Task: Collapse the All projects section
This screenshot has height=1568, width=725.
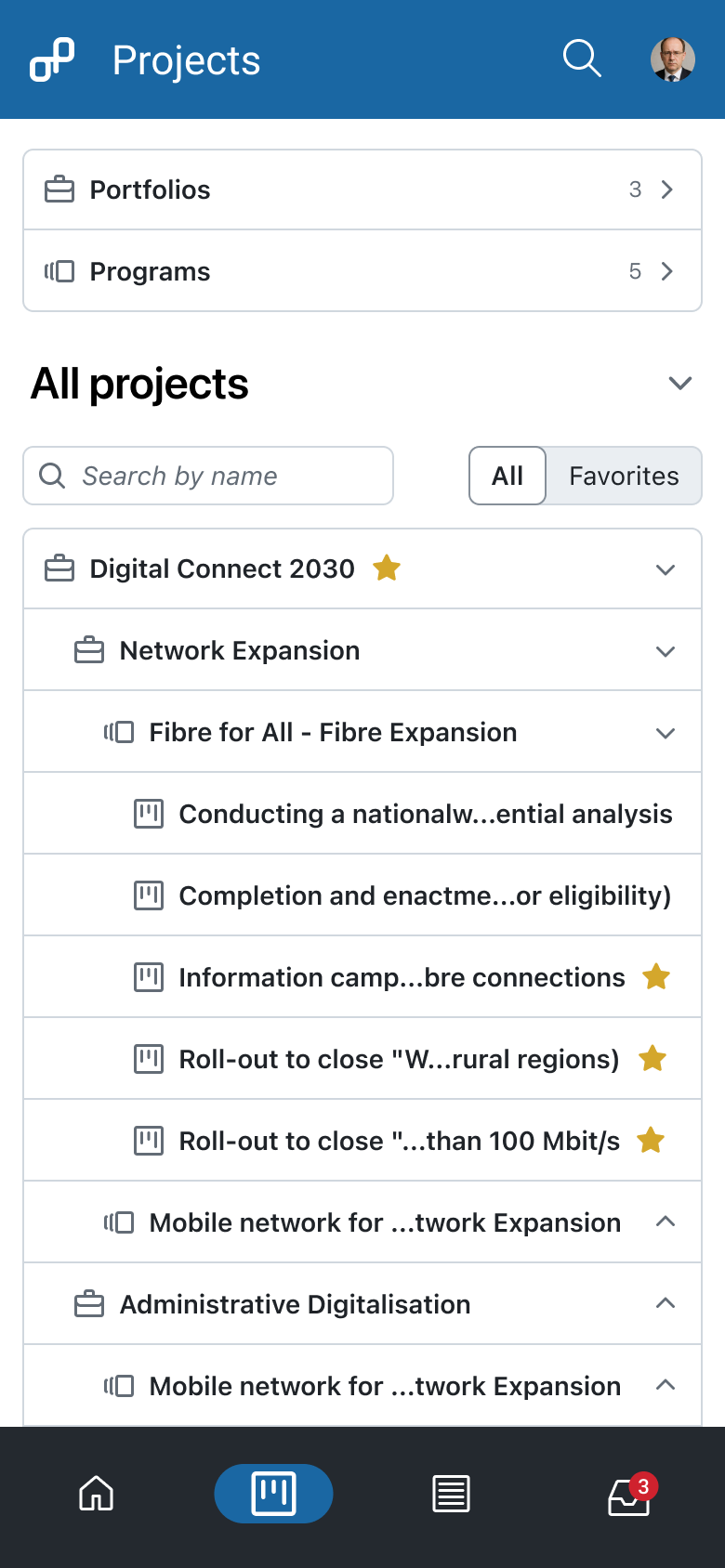Action: (x=679, y=383)
